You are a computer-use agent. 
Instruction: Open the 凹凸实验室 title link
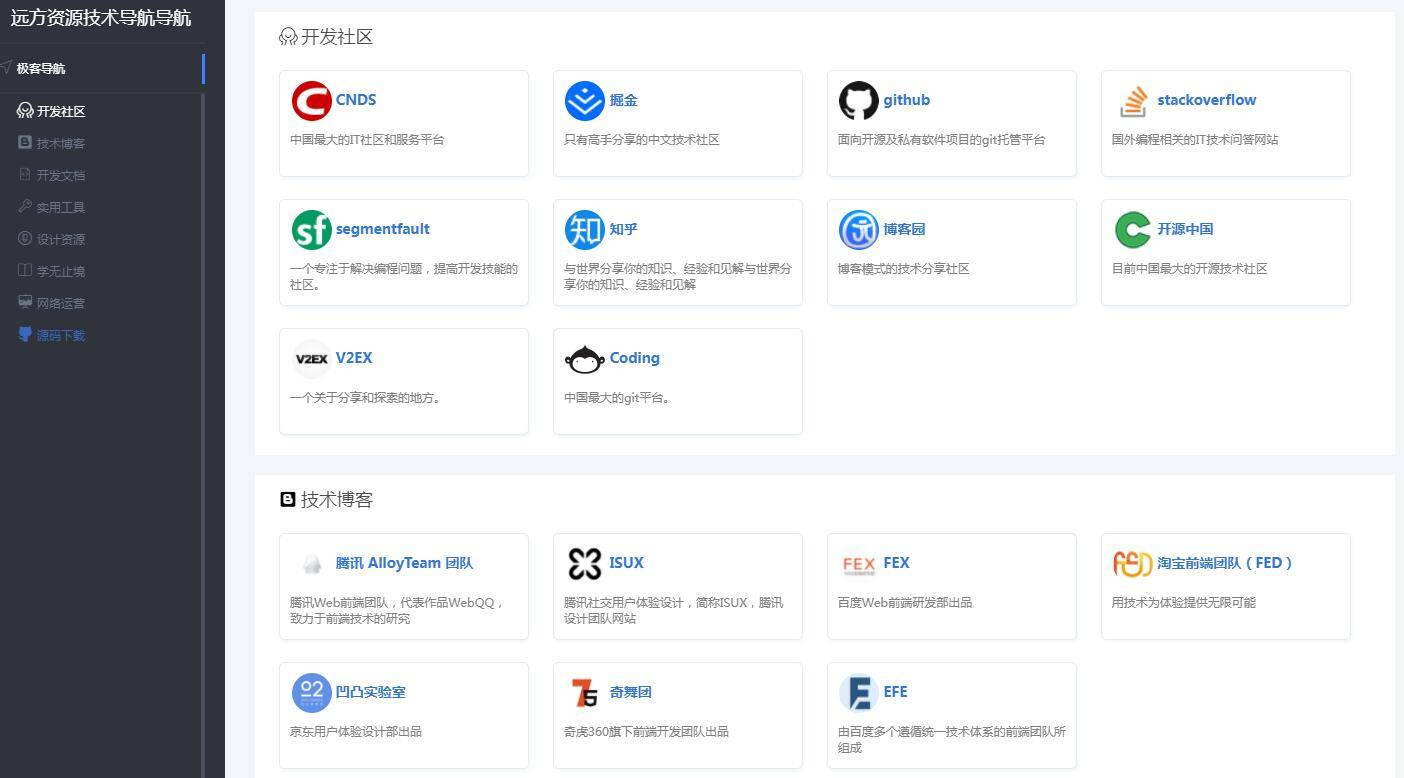tap(371, 692)
